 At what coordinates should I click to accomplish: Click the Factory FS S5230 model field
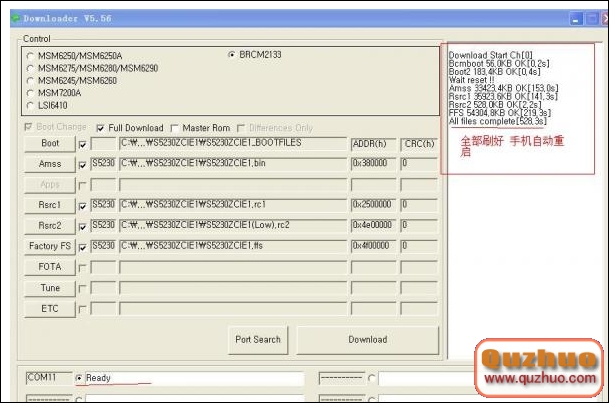coord(103,246)
